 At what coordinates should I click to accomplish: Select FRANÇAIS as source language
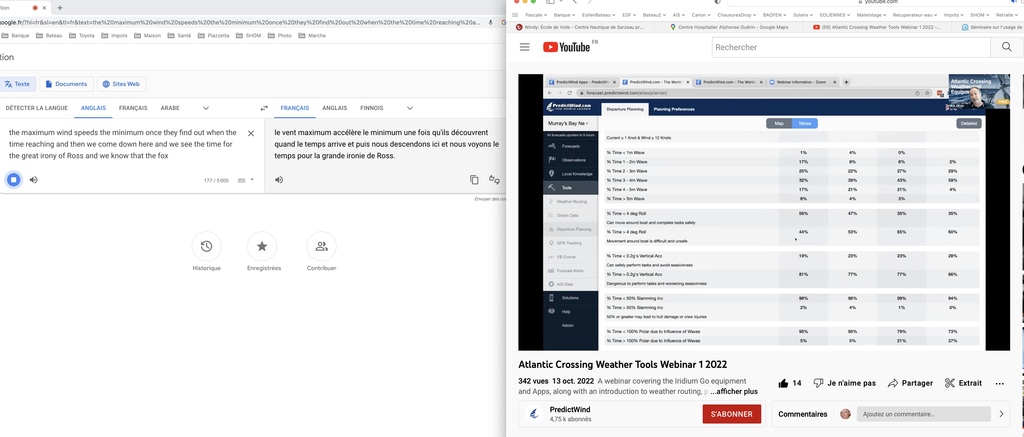point(133,108)
